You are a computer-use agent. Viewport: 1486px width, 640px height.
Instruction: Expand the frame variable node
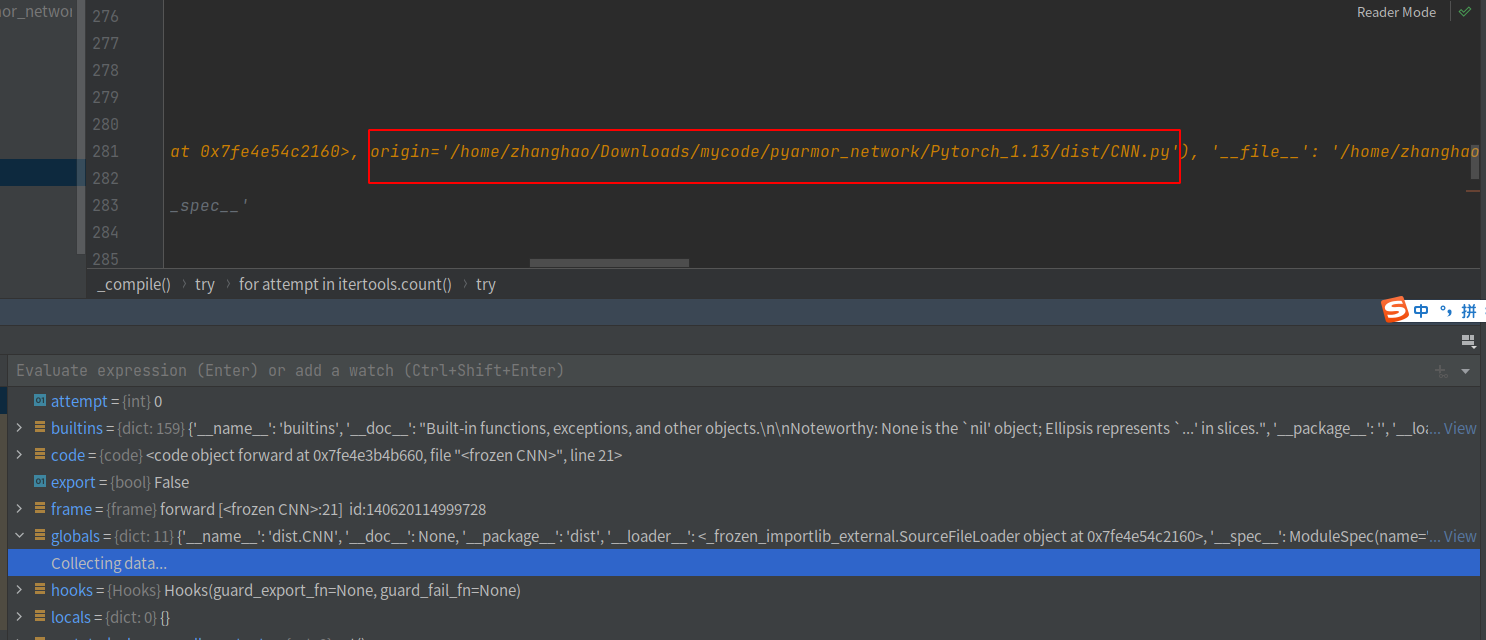tap(19, 509)
